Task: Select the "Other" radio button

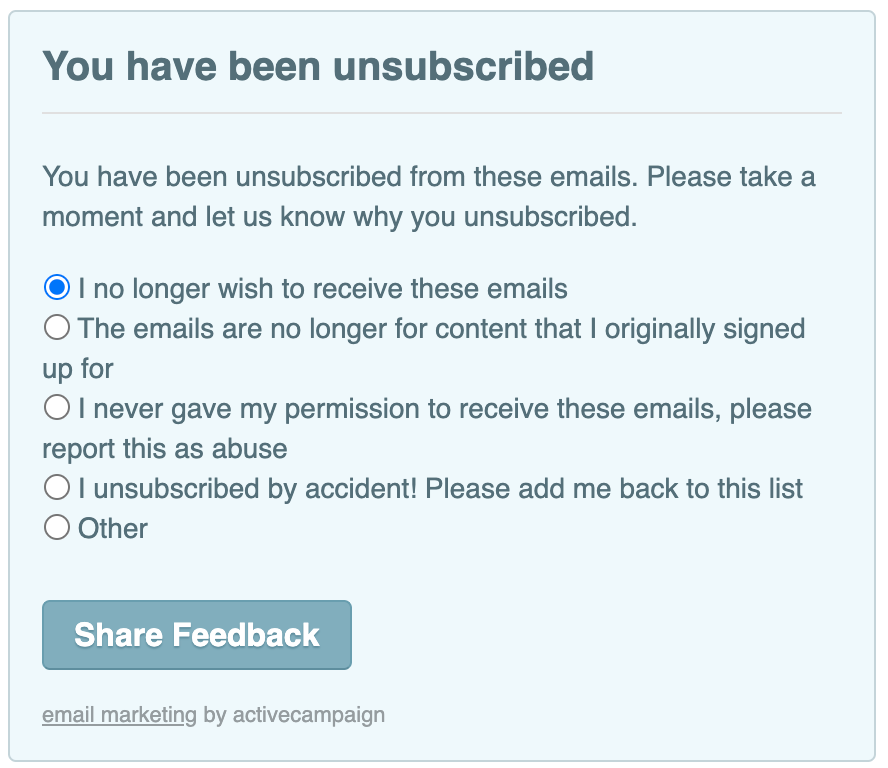Action: [x=57, y=527]
